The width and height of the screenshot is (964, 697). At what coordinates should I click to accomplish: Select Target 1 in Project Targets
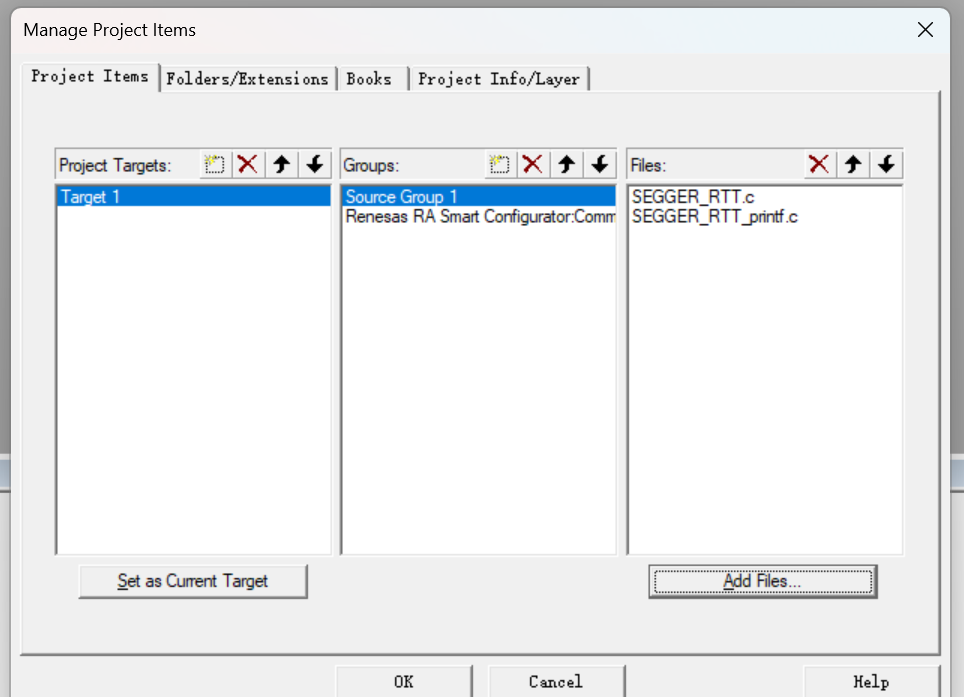pyautogui.click(x=194, y=197)
